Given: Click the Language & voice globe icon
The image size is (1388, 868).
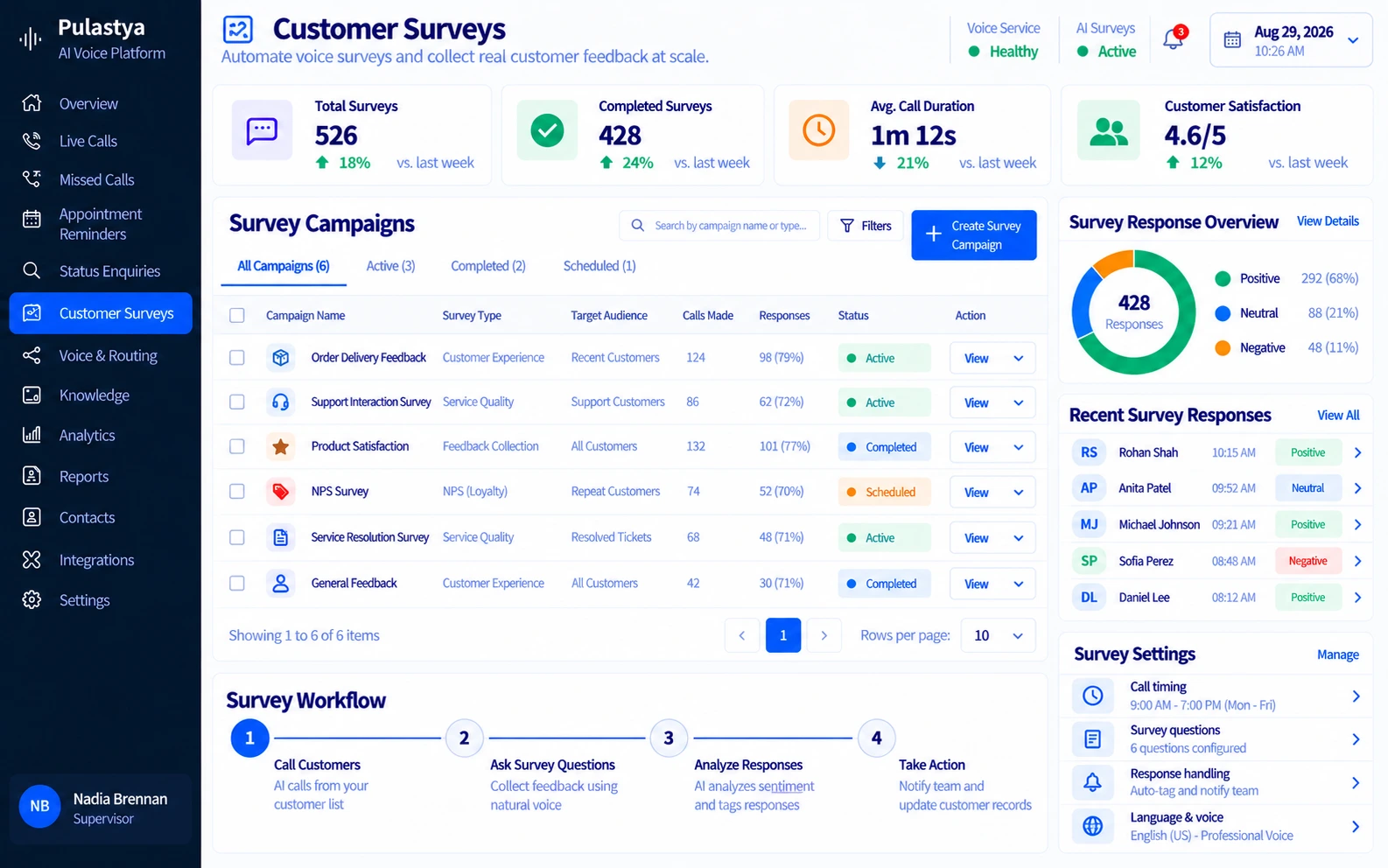Looking at the screenshot, I should 1093,826.
